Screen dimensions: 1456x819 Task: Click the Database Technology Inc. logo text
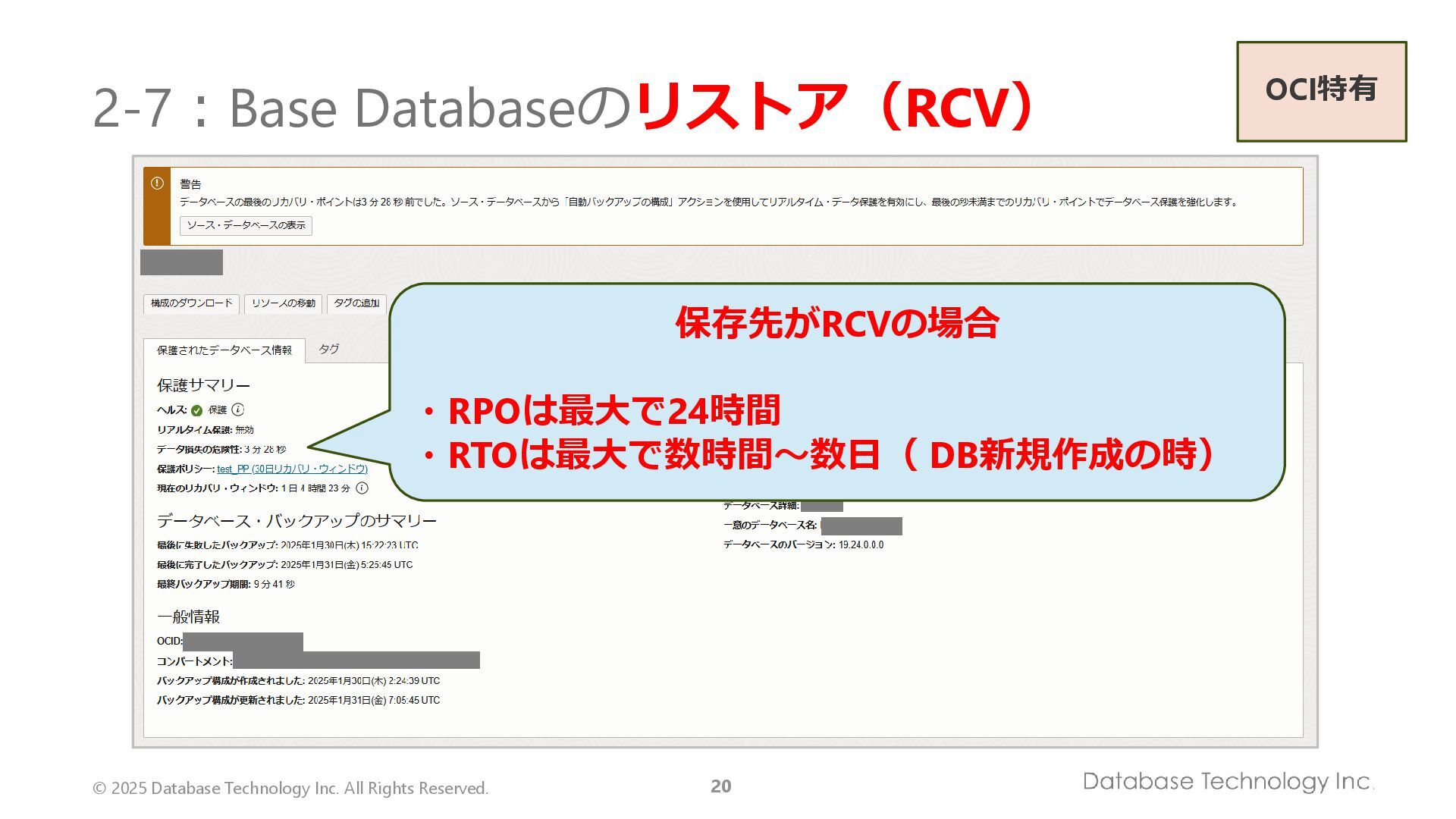pyautogui.click(x=1228, y=782)
